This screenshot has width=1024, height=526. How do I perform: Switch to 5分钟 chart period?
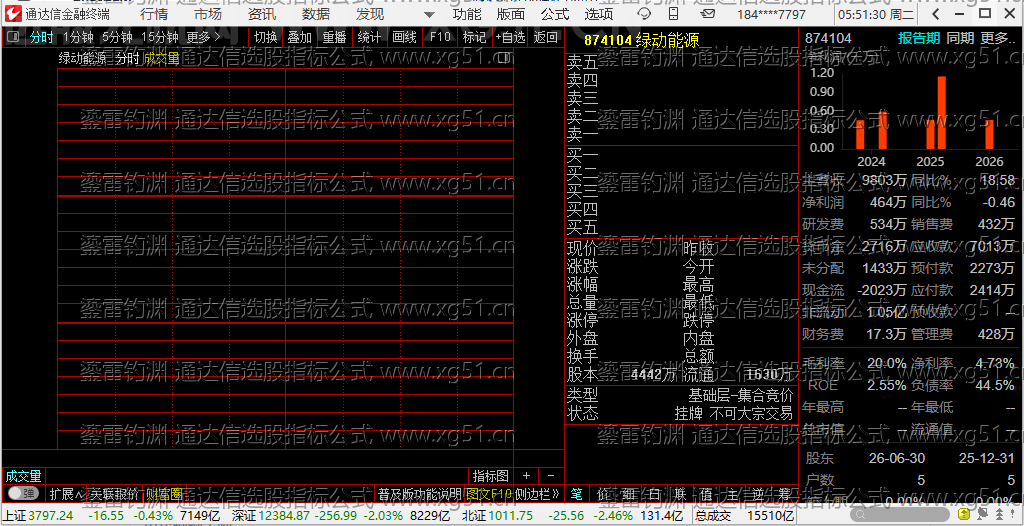pos(117,37)
